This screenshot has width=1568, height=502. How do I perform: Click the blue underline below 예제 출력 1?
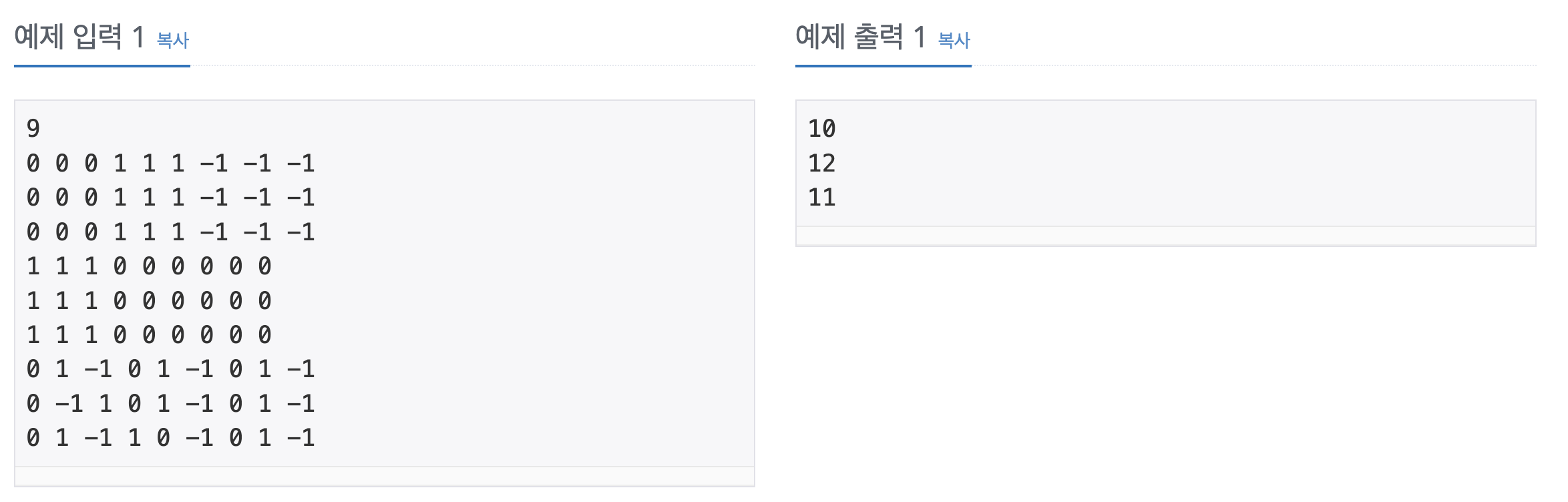tap(883, 65)
